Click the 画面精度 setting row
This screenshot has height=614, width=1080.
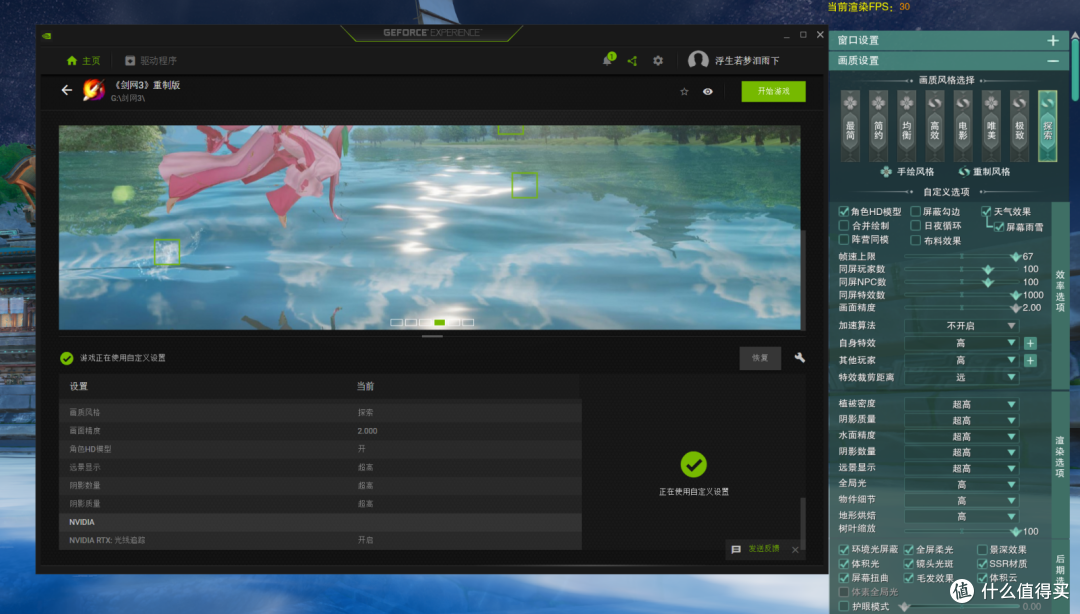(x=320, y=431)
